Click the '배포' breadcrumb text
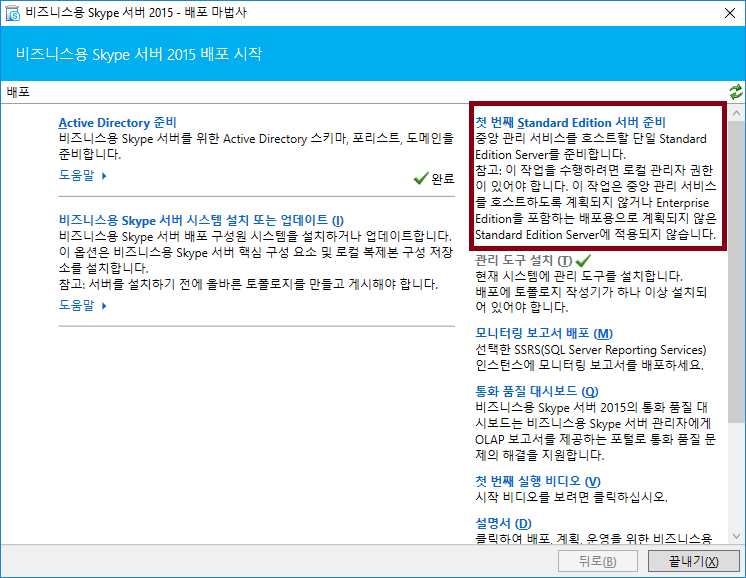The image size is (746, 578). tap(19, 92)
